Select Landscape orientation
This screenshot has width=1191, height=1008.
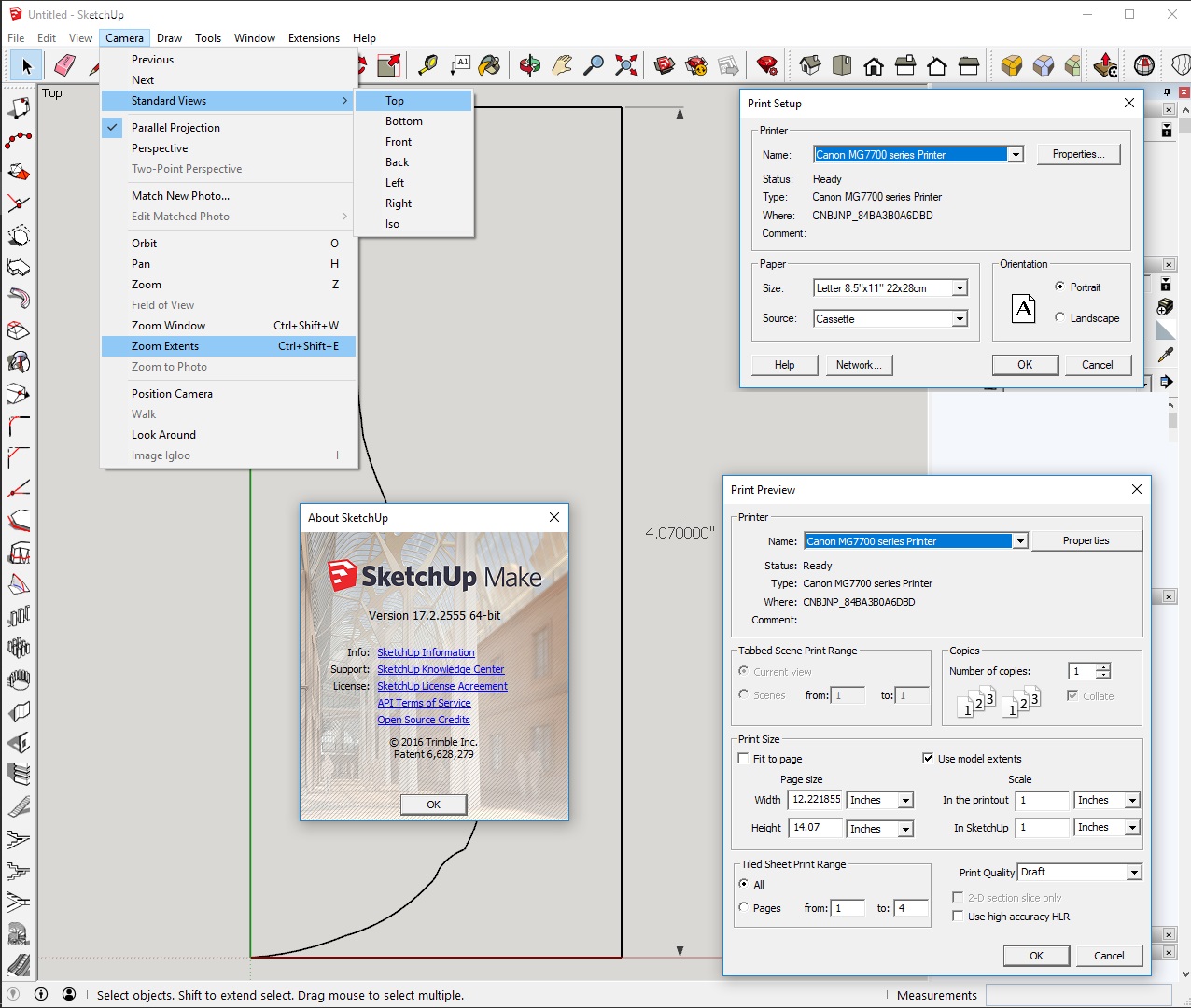(x=1059, y=318)
